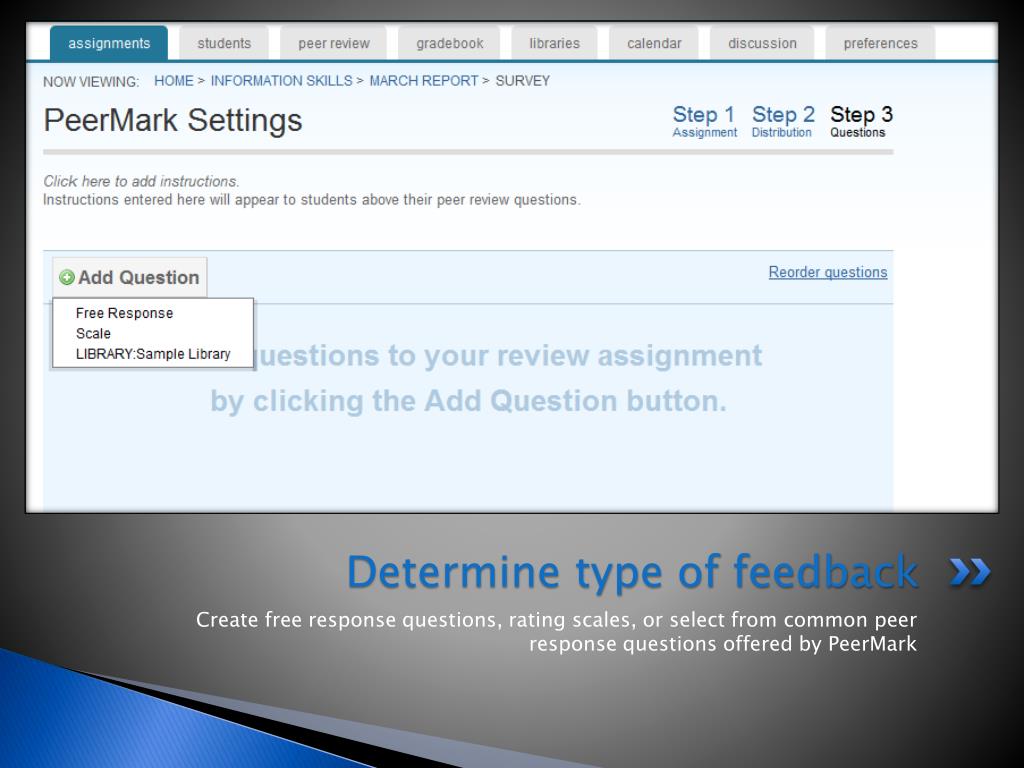Image resolution: width=1024 pixels, height=768 pixels.
Task: Select Step 3 Questions
Action: click(x=861, y=121)
